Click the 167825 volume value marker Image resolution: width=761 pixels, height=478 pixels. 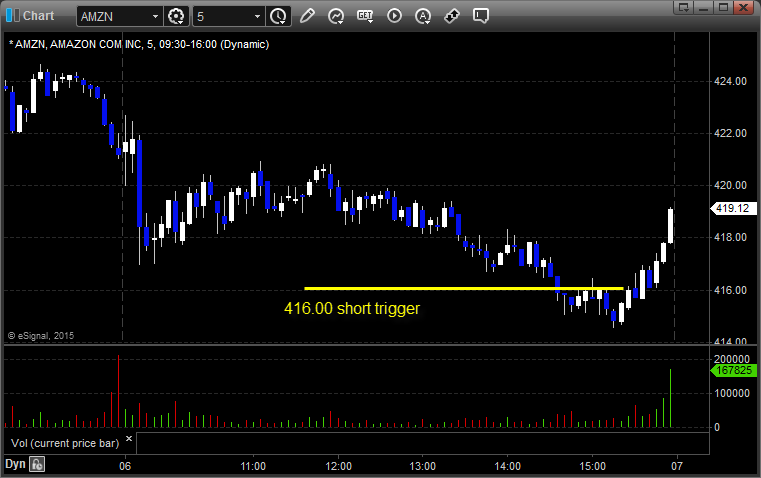(x=733, y=370)
